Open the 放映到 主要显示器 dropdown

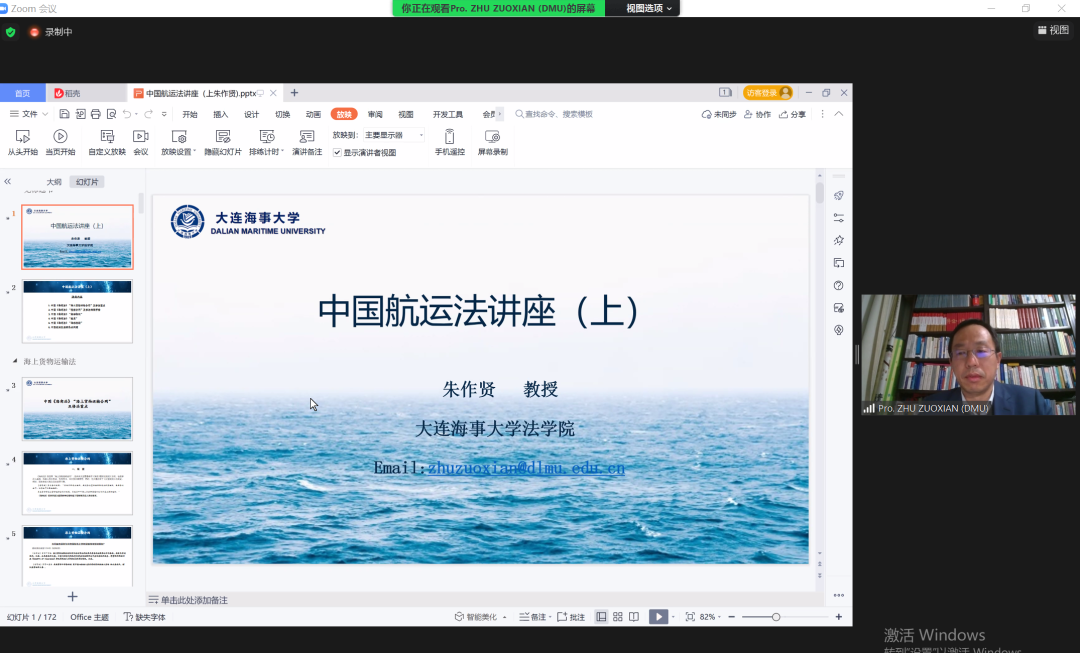(x=393, y=135)
